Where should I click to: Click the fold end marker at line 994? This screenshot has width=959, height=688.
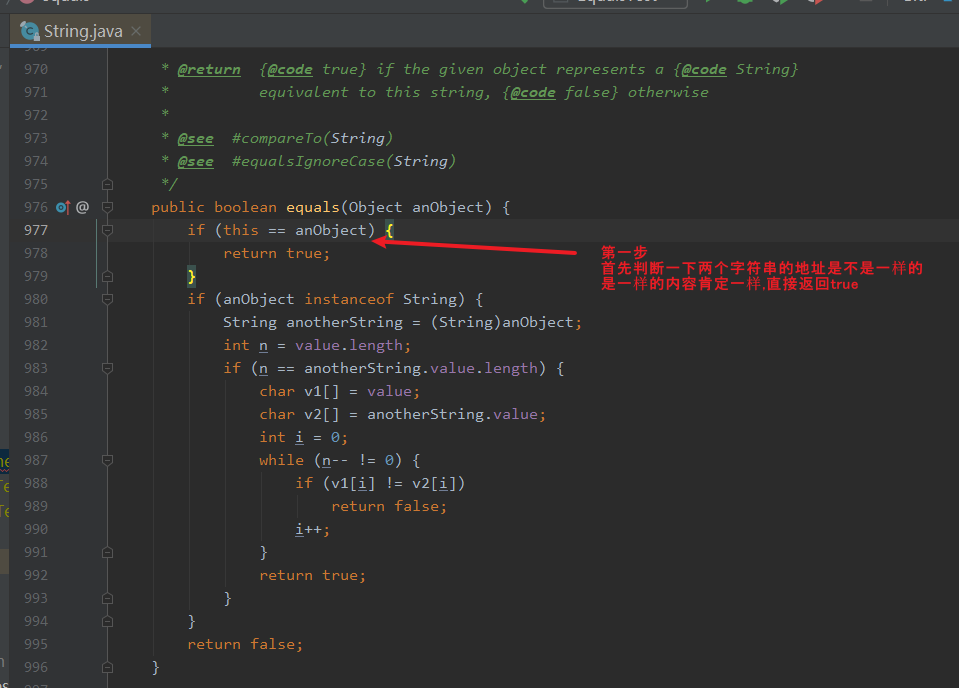click(107, 621)
